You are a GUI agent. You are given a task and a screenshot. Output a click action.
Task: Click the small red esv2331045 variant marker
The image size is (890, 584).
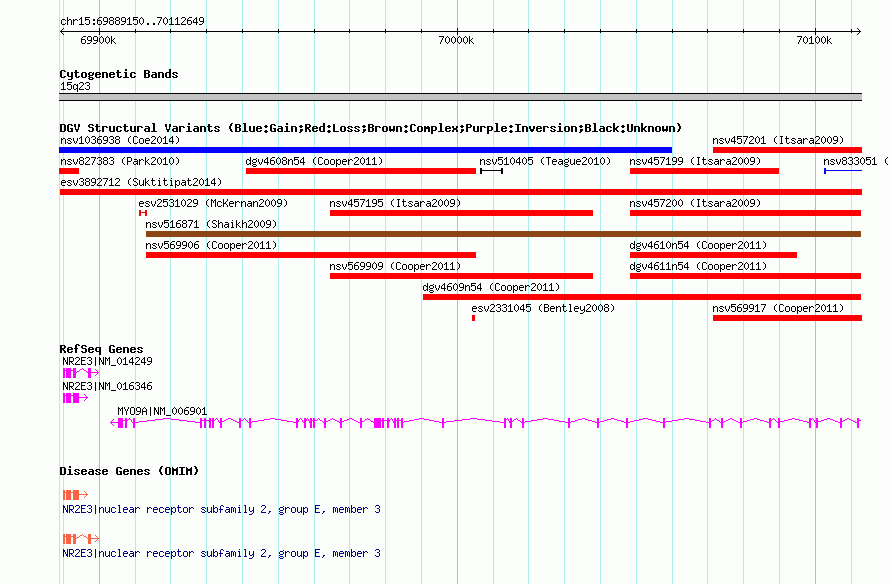473,318
